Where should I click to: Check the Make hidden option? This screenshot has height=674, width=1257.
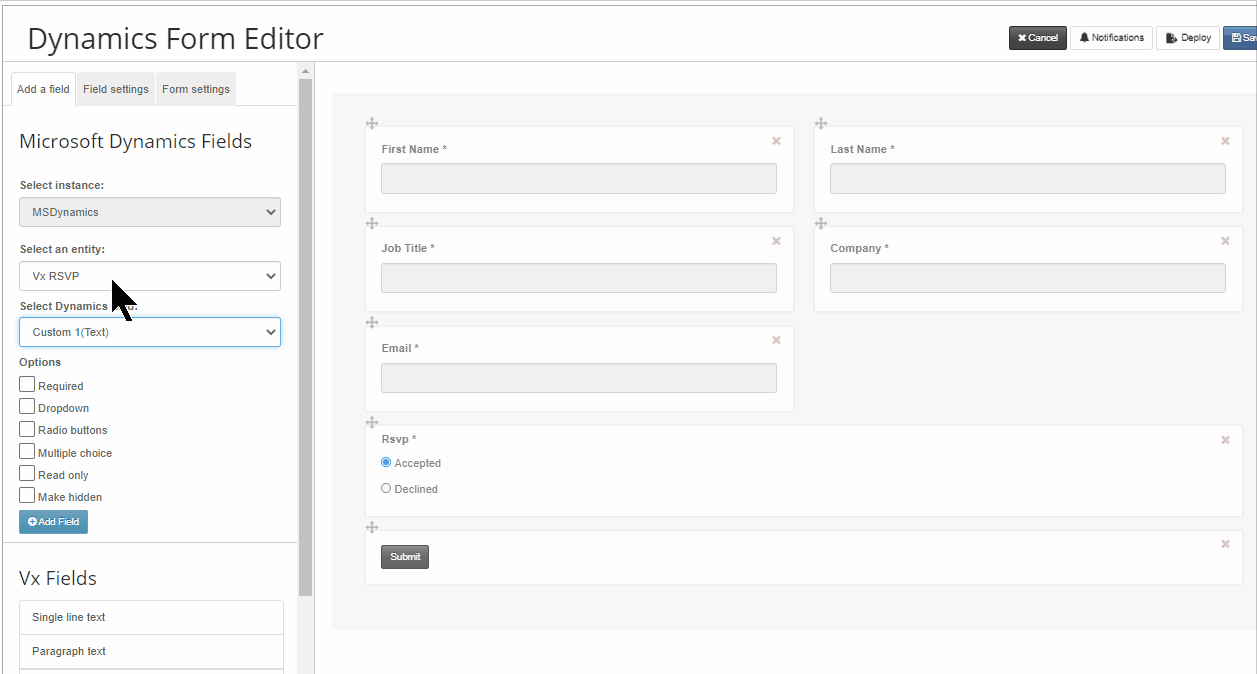tap(27, 495)
